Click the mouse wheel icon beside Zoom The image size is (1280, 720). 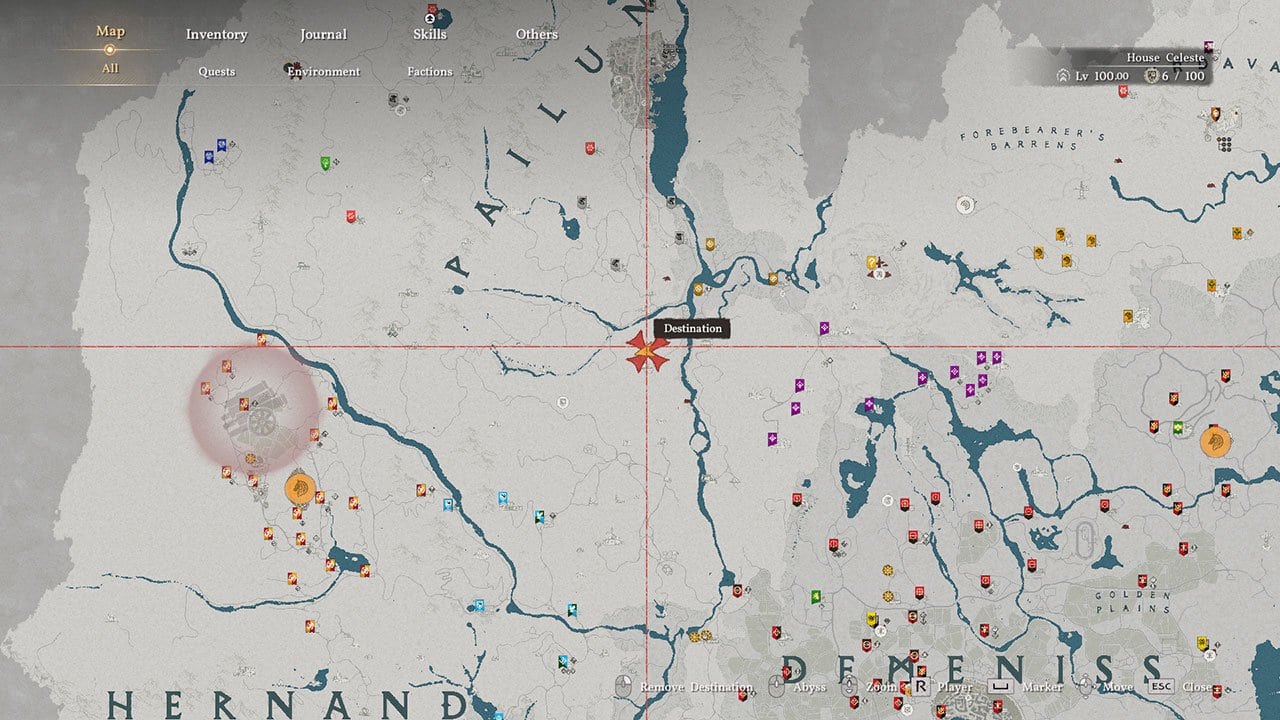[850, 688]
